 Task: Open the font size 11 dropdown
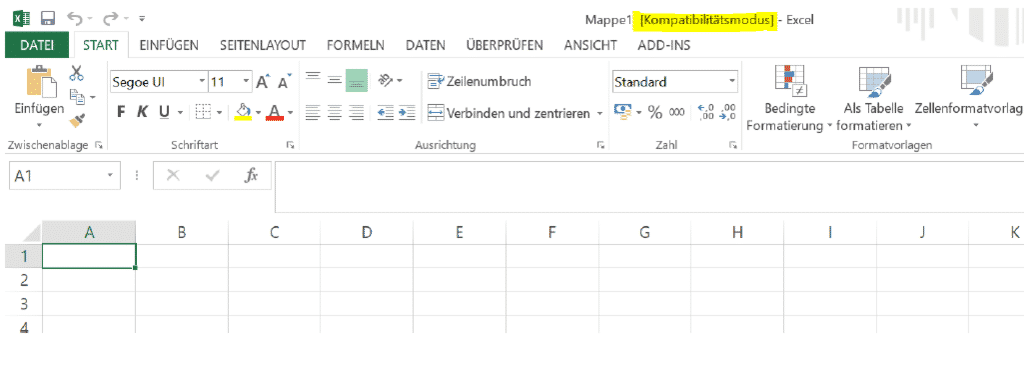[246, 82]
